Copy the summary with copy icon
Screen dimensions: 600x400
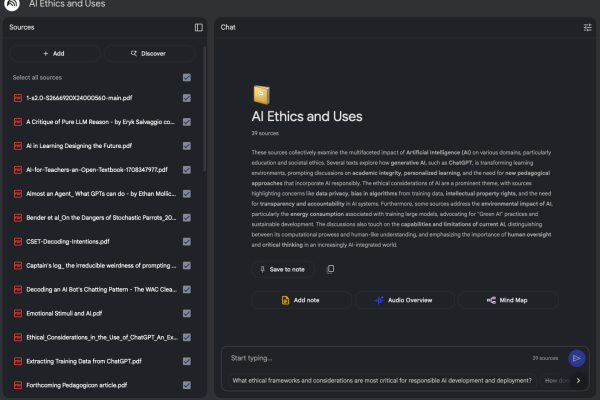330,269
